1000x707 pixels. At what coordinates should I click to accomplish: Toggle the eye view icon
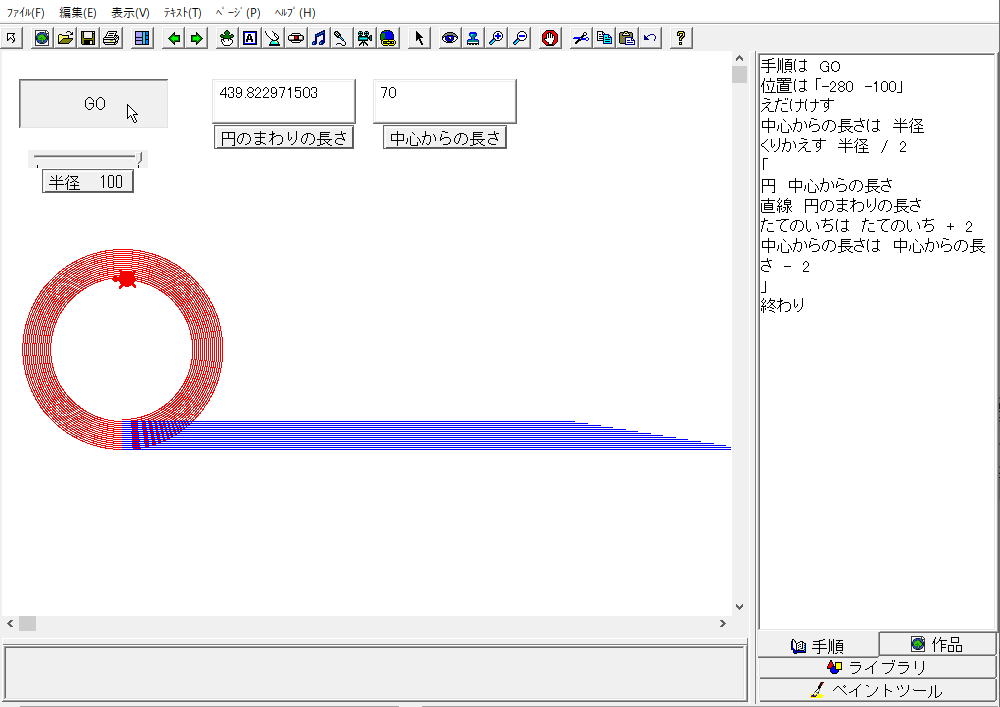point(450,38)
